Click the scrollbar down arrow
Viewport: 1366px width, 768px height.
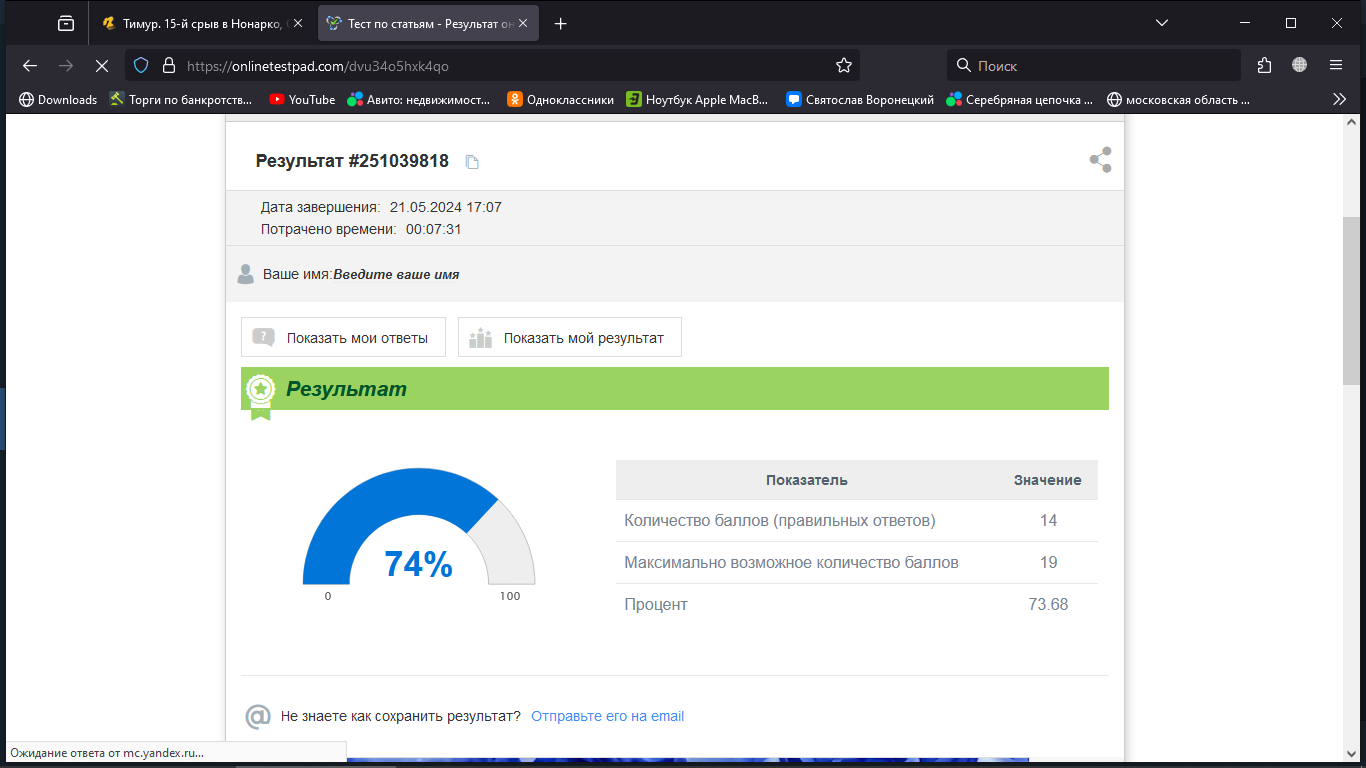tap(1351, 753)
